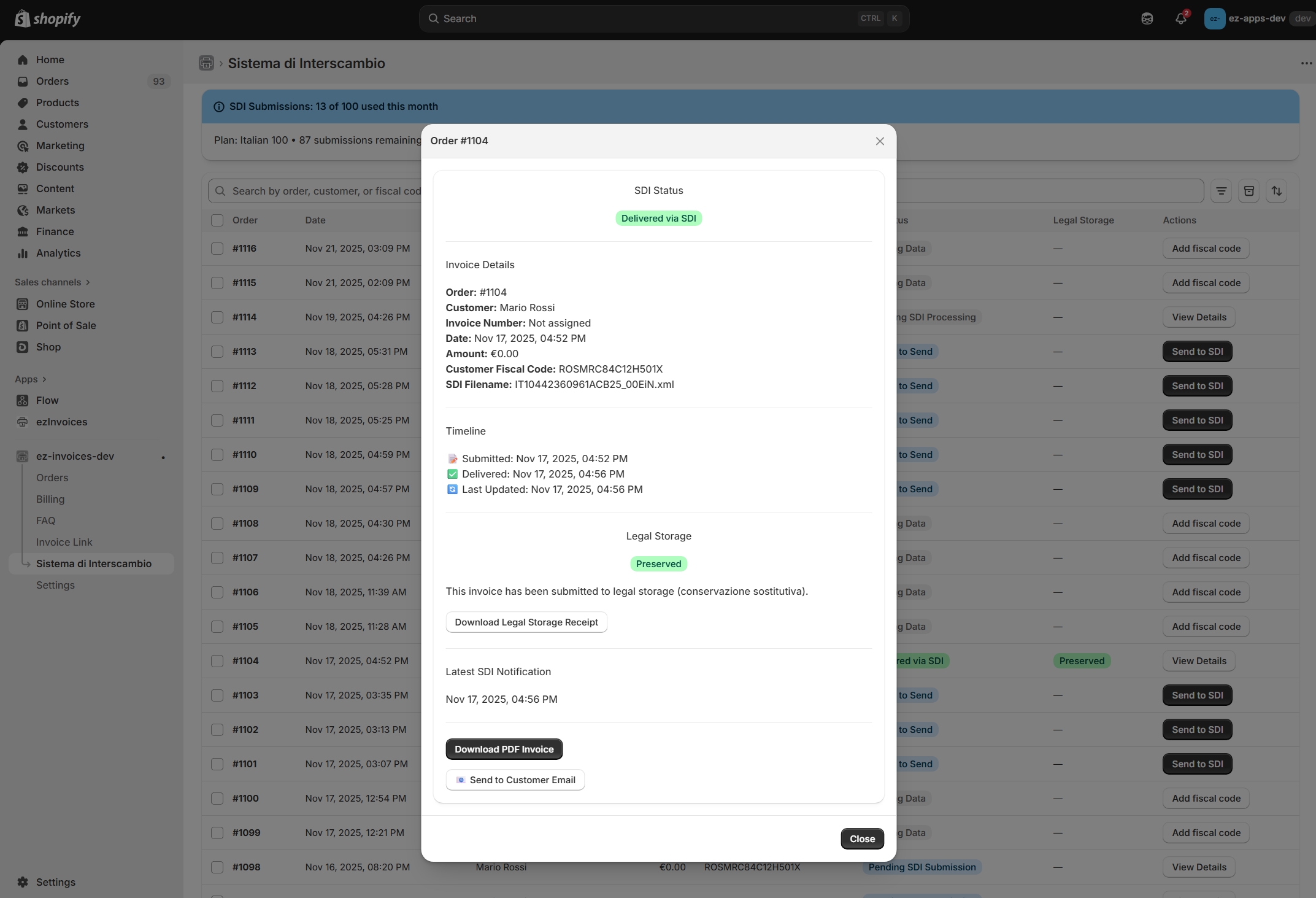Open Billing under ez-invoices-dev
The image size is (1316, 898).
[x=50, y=499]
